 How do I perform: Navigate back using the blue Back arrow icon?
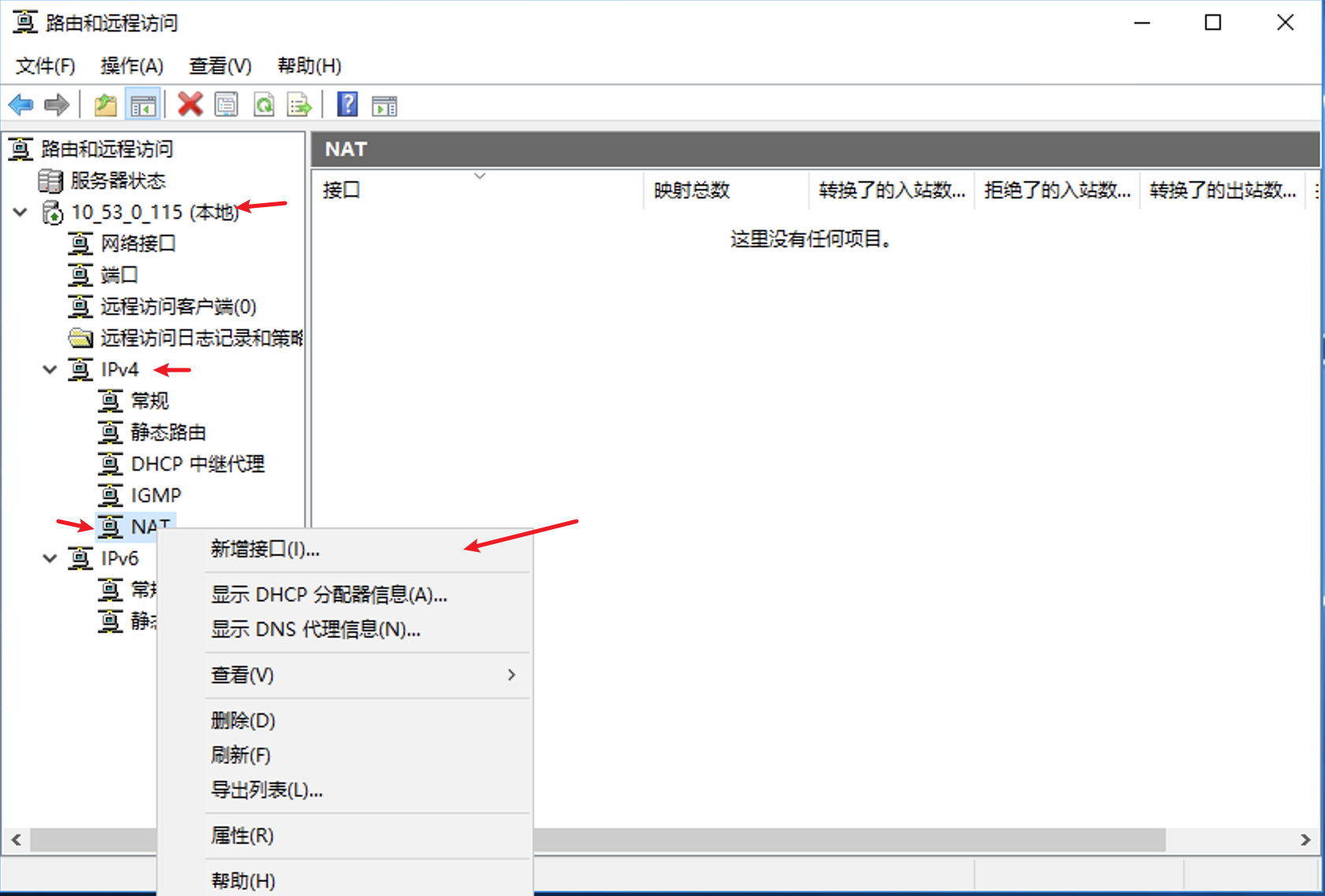click(20, 104)
